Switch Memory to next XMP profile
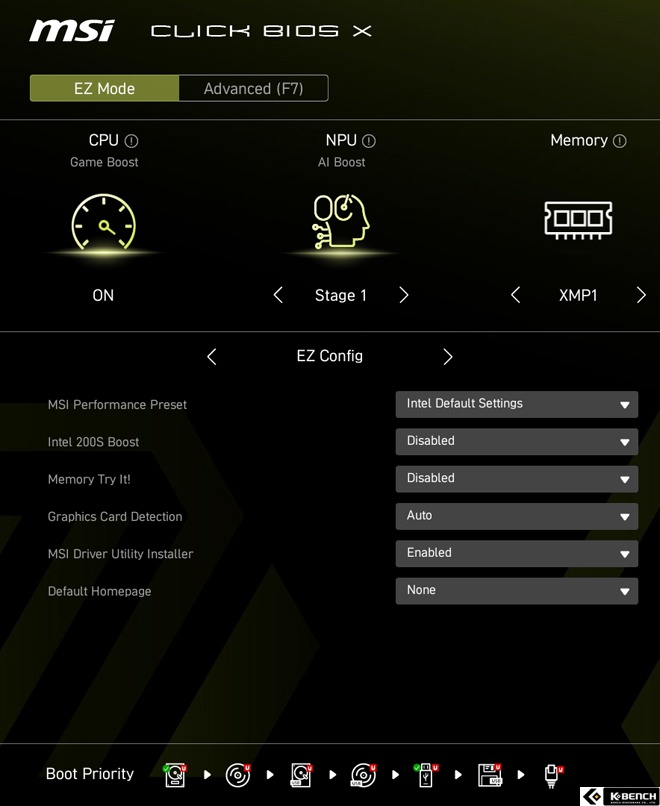 641,295
